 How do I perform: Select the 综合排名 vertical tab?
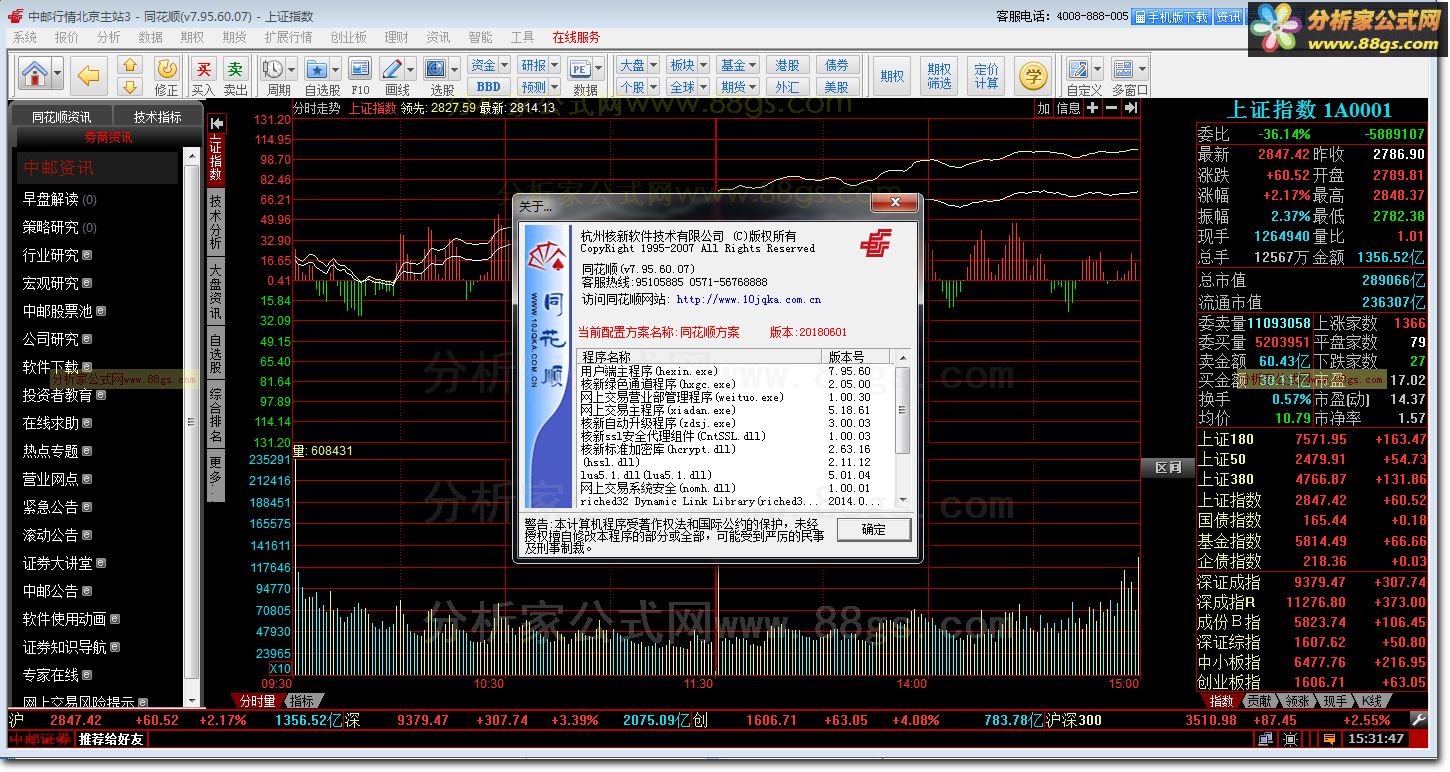(216, 414)
